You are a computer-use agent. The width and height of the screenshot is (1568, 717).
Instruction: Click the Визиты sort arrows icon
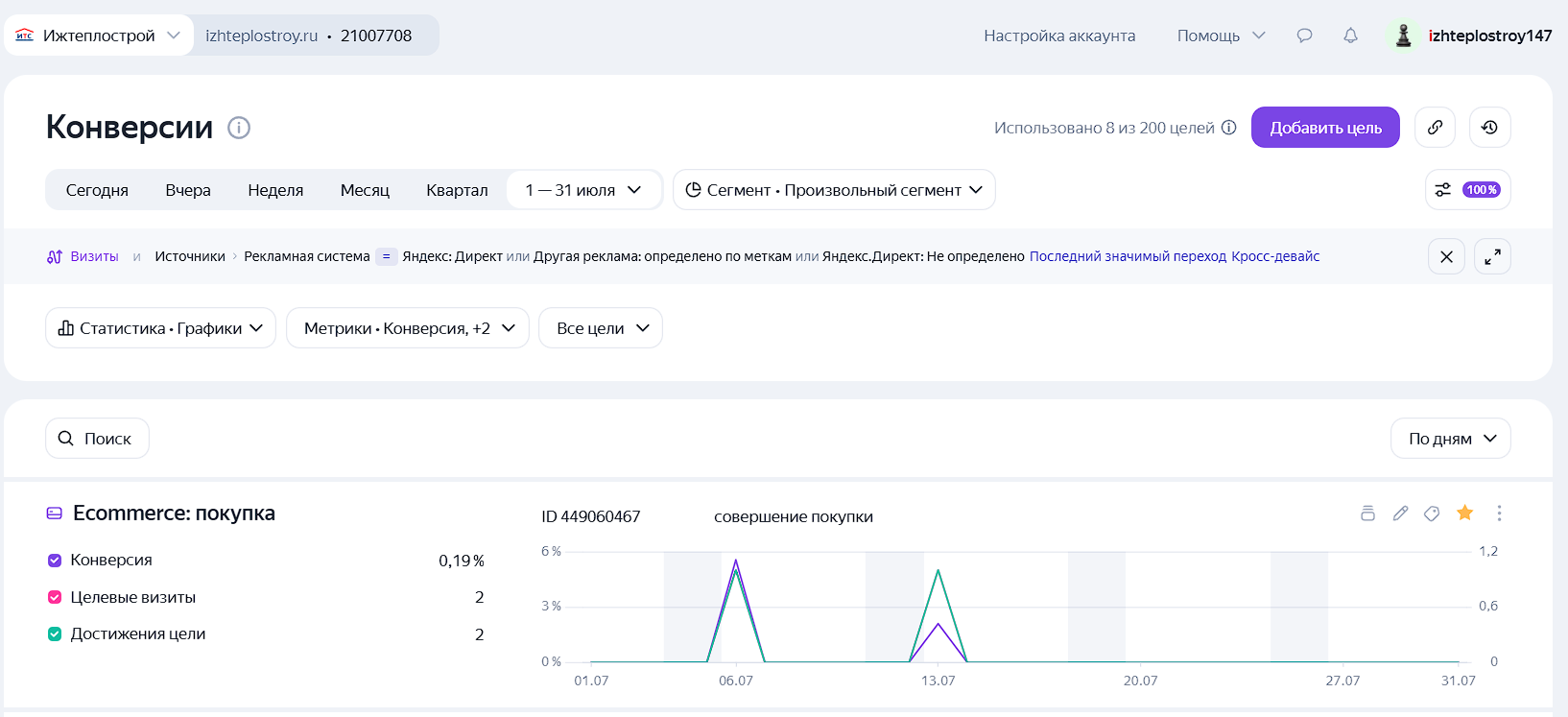(x=55, y=256)
